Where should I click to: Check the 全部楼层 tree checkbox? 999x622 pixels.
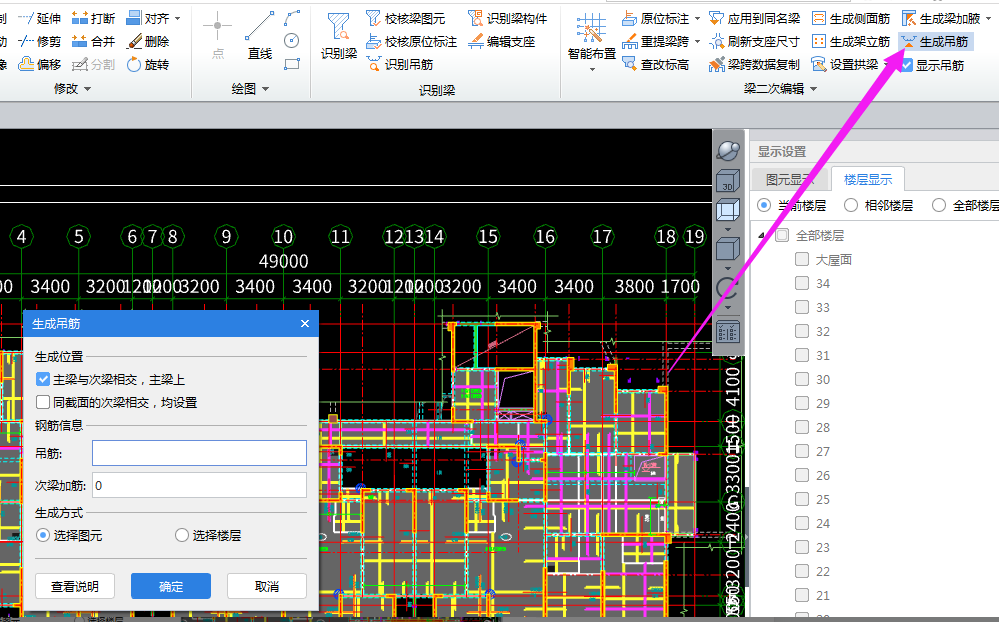tap(782, 235)
